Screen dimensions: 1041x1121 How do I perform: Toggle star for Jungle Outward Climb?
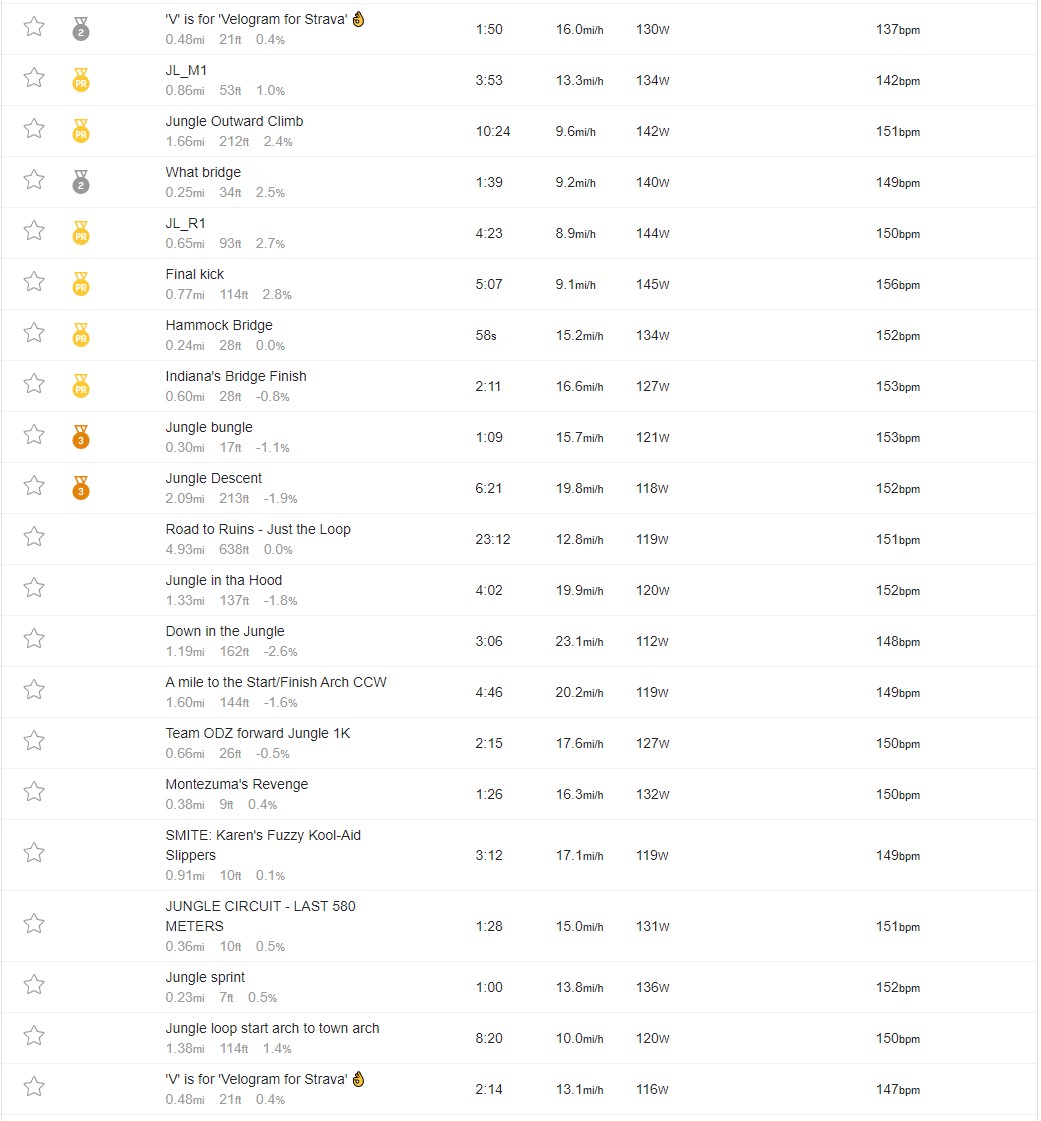pos(34,129)
